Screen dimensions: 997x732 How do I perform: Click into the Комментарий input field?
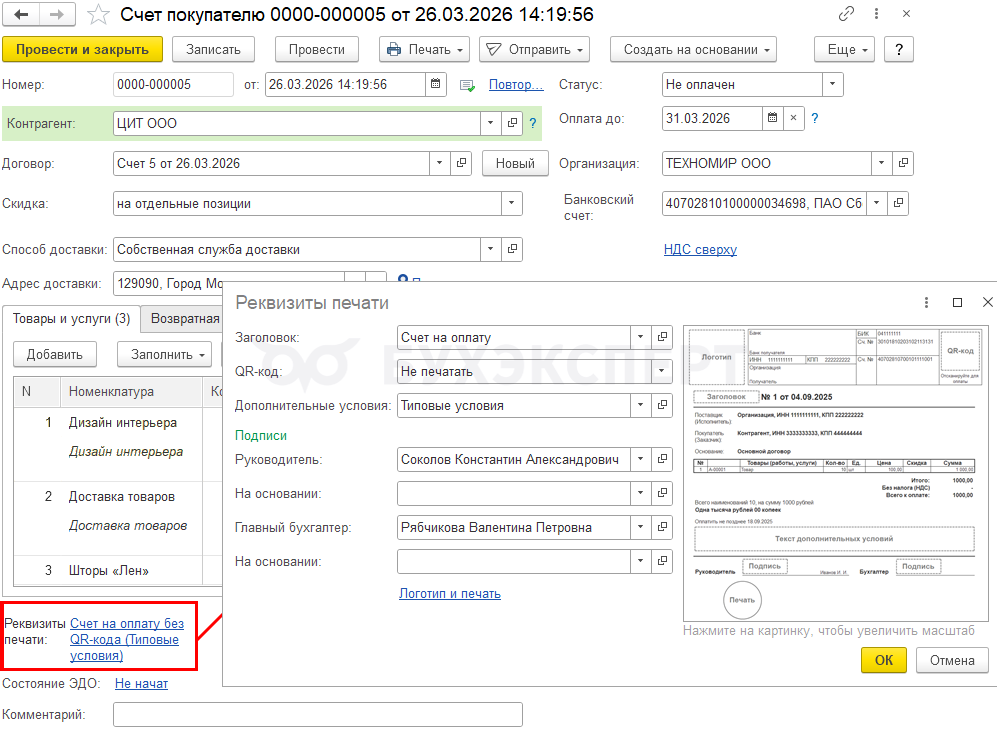pos(317,715)
